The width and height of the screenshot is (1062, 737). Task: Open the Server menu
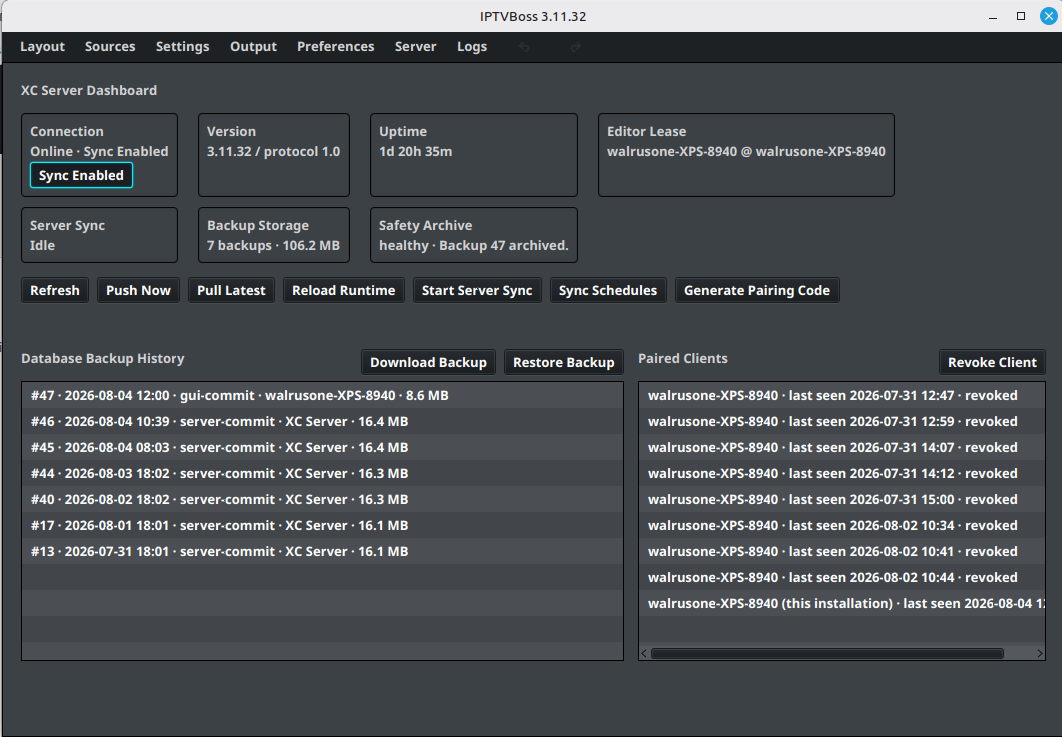(x=415, y=47)
